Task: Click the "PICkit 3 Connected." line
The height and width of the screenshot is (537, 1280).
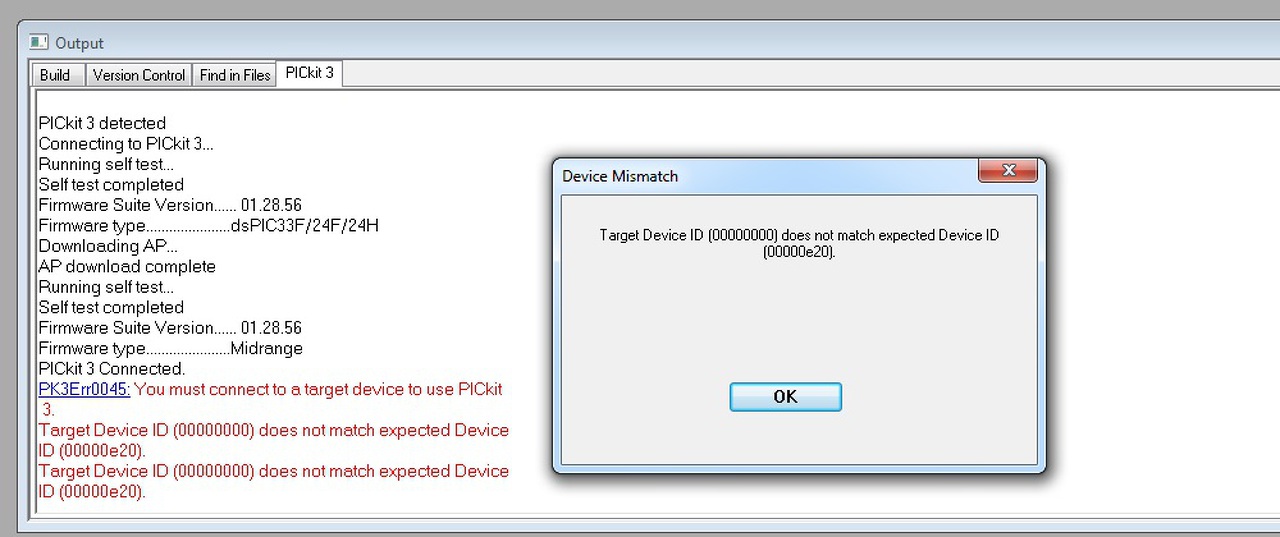Action: [x=112, y=369]
